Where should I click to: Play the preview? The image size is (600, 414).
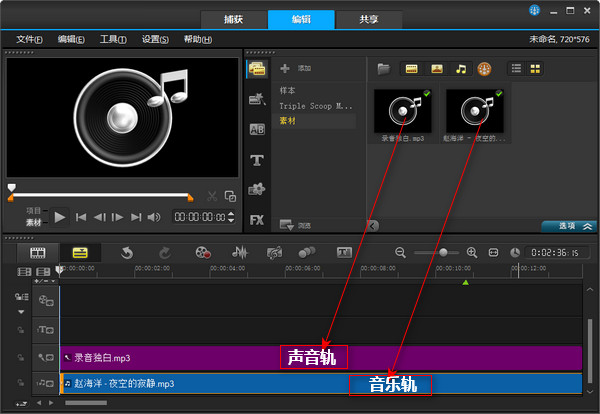pos(60,217)
